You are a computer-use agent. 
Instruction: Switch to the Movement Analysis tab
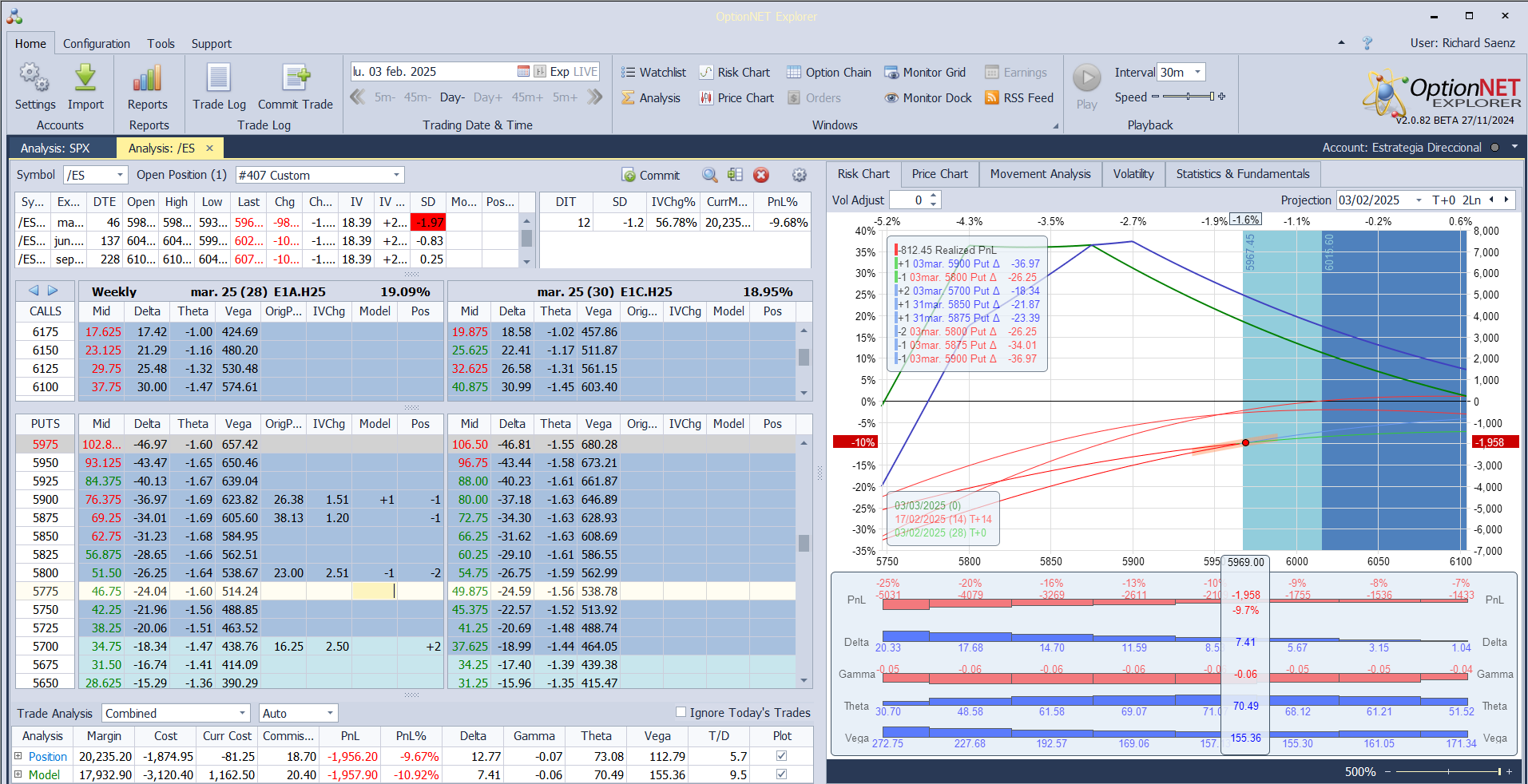coord(1040,174)
